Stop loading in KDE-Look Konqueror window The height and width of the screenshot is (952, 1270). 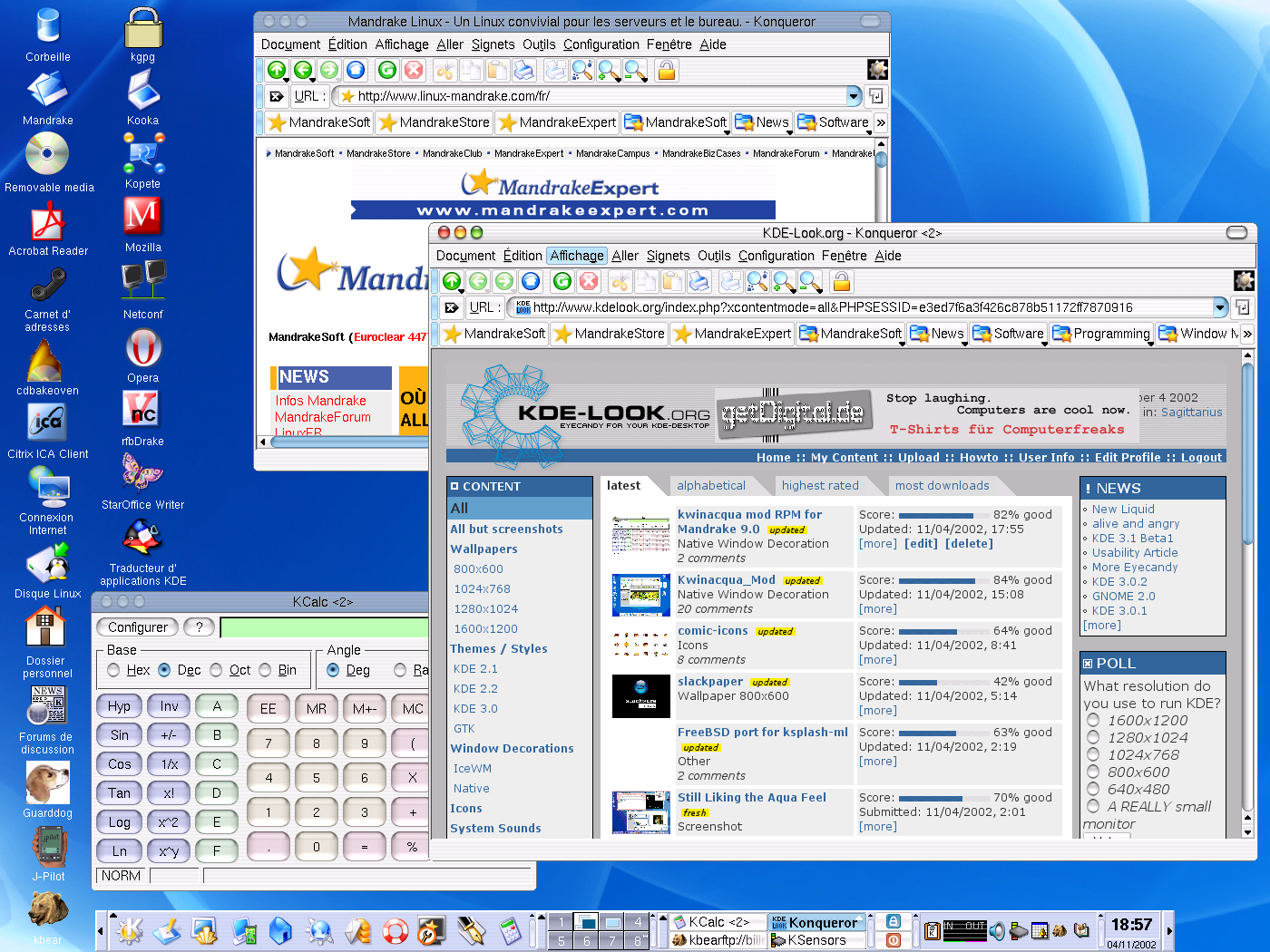pyautogui.click(x=589, y=282)
